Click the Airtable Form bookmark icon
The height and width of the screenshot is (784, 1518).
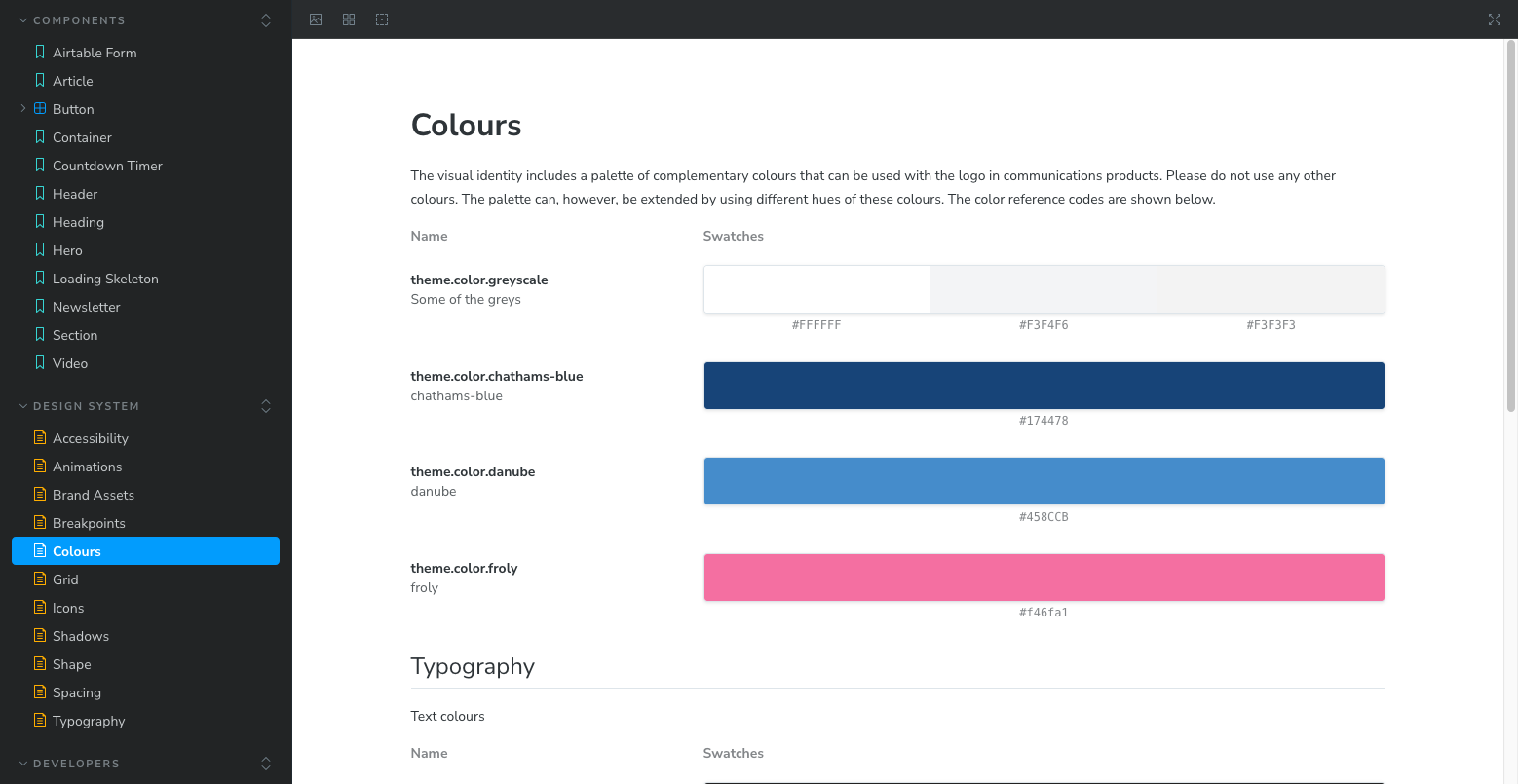40,52
